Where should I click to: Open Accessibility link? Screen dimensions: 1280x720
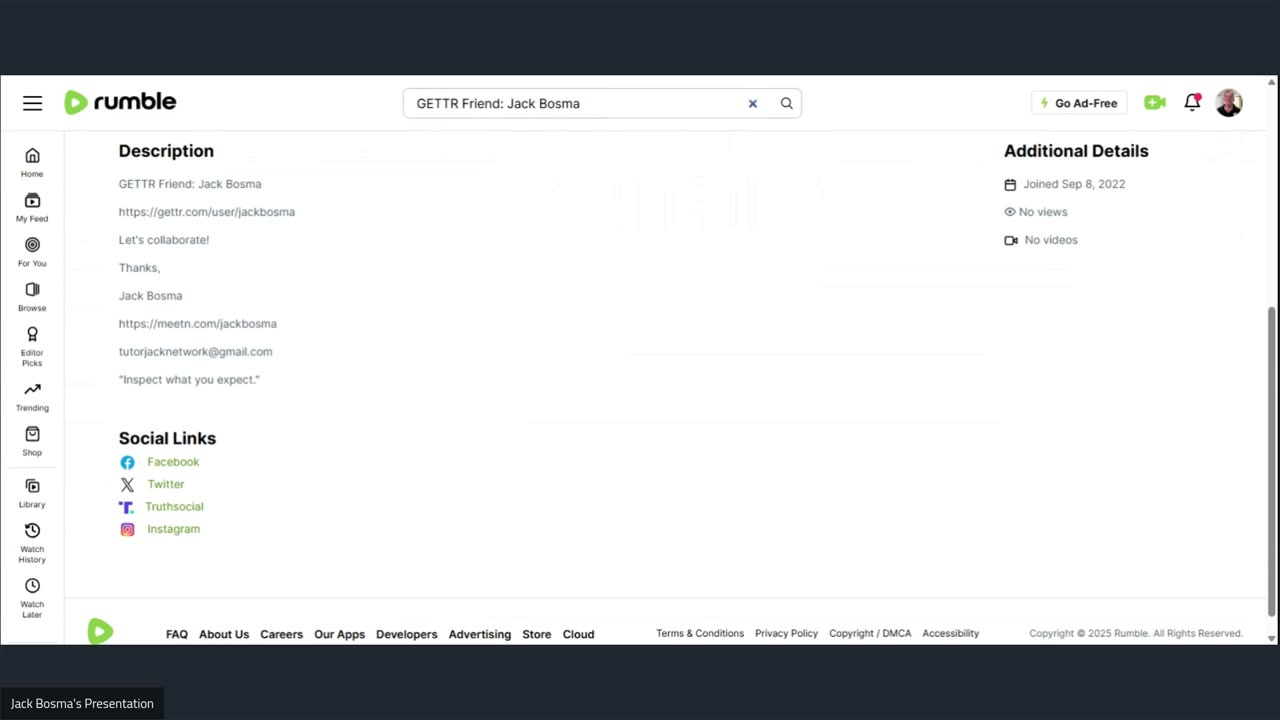click(x=951, y=633)
